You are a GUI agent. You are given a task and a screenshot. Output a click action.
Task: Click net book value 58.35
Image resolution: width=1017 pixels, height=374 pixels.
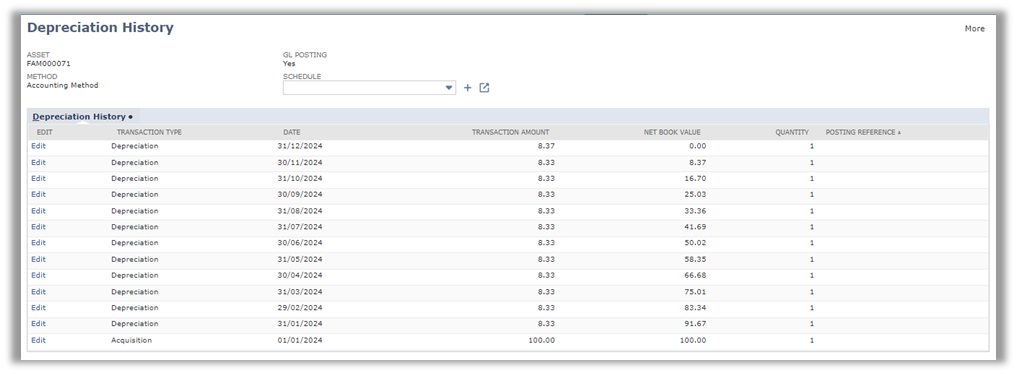[x=695, y=259]
